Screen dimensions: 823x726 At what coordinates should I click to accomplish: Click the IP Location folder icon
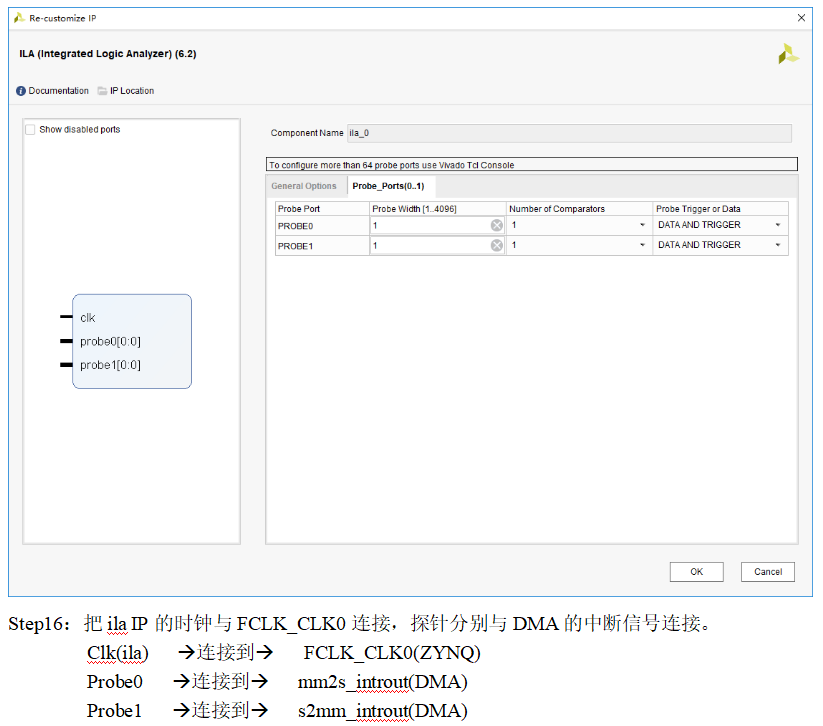point(102,91)
